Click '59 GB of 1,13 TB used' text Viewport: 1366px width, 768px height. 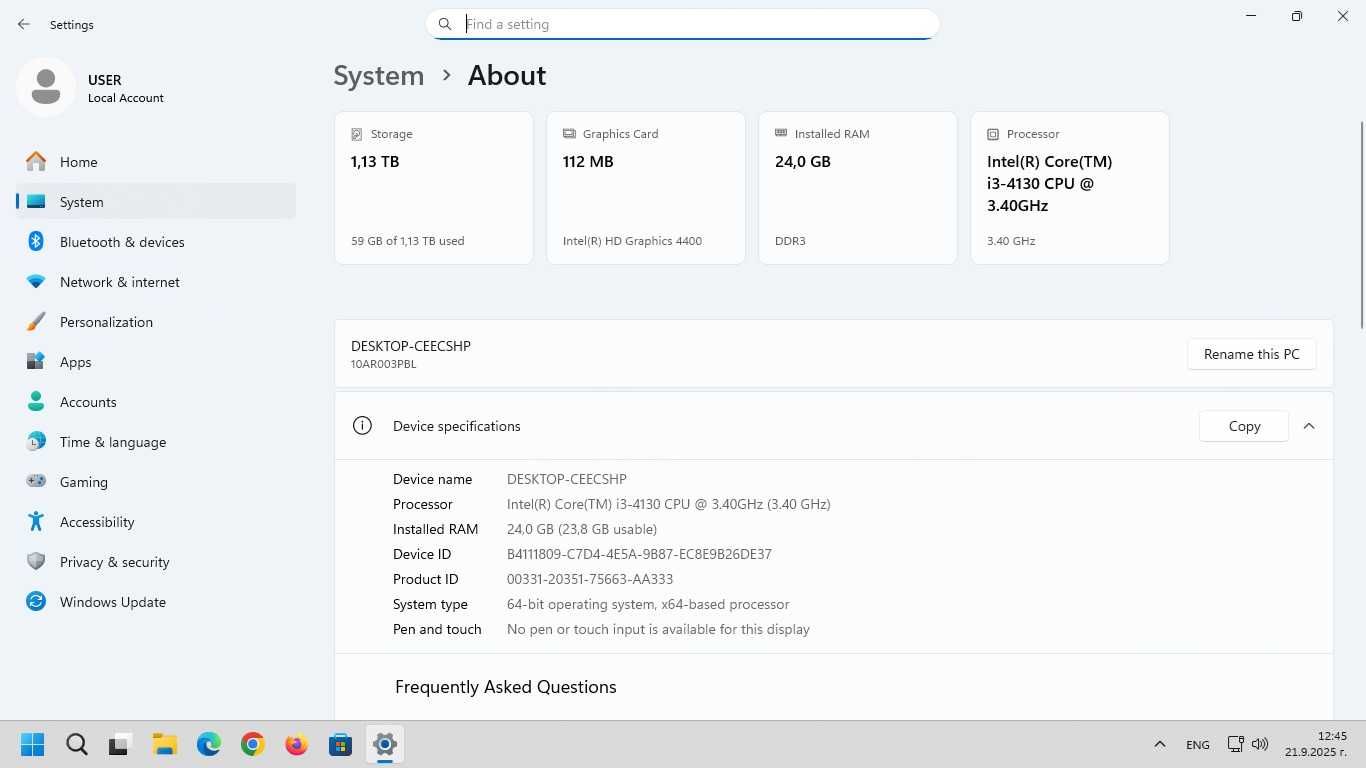408,241
